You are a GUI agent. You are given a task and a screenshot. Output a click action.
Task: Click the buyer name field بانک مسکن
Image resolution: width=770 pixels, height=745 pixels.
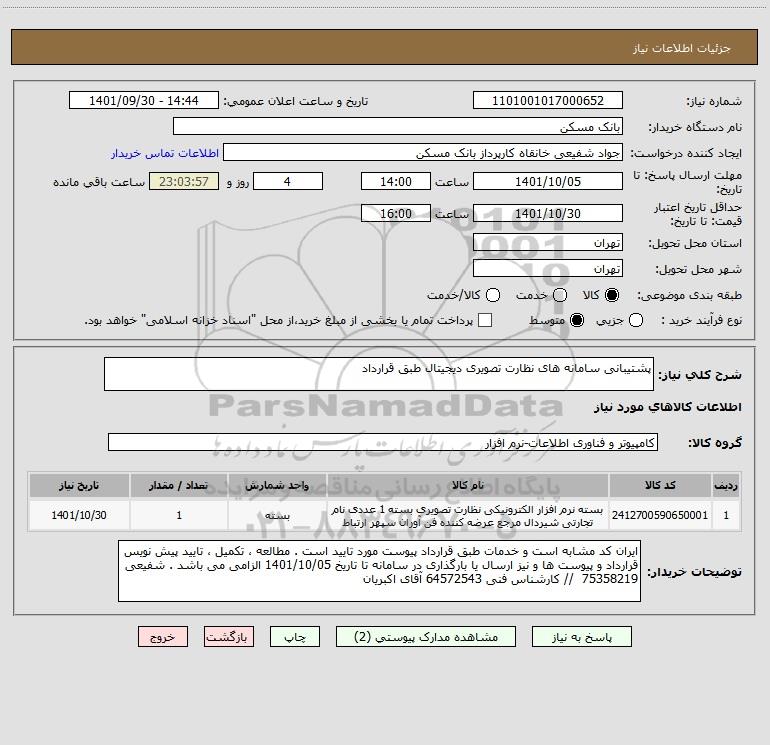click(398, 127)
